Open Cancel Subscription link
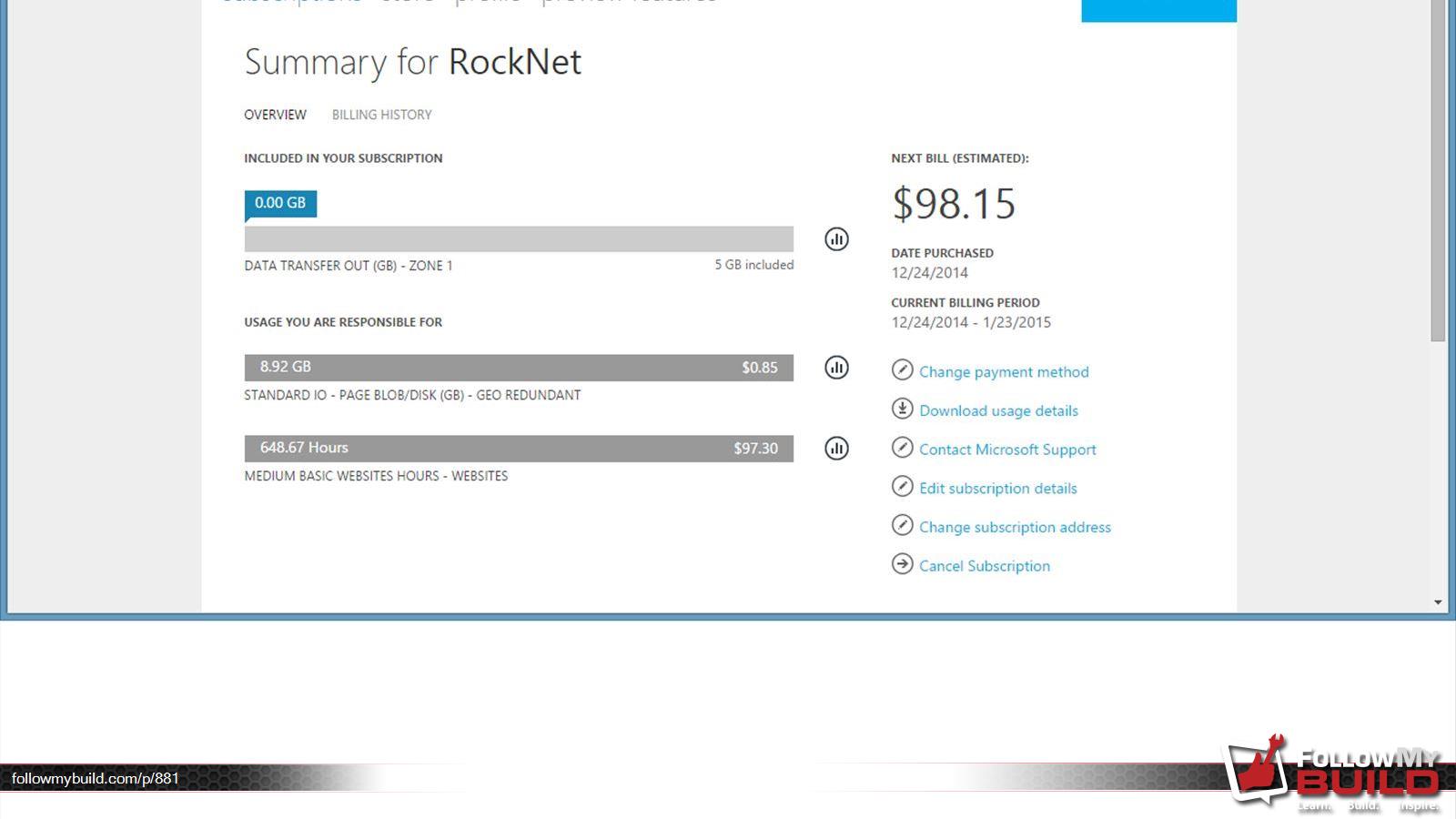Screen dimensions: 1456x819 (x=985, y=566)
